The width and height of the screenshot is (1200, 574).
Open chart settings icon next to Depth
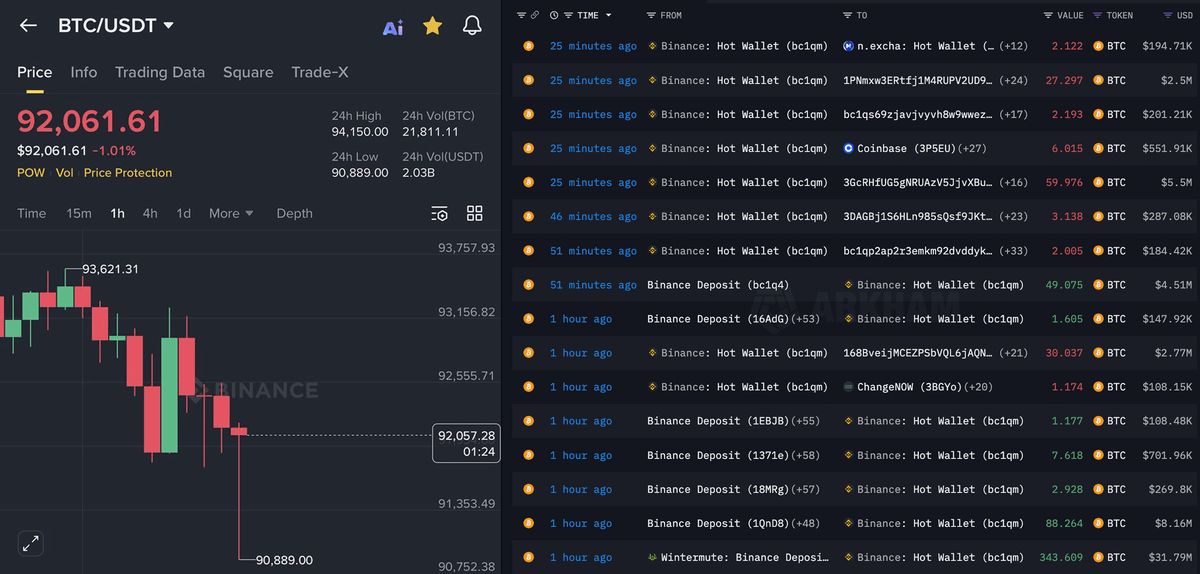[439, 213]
